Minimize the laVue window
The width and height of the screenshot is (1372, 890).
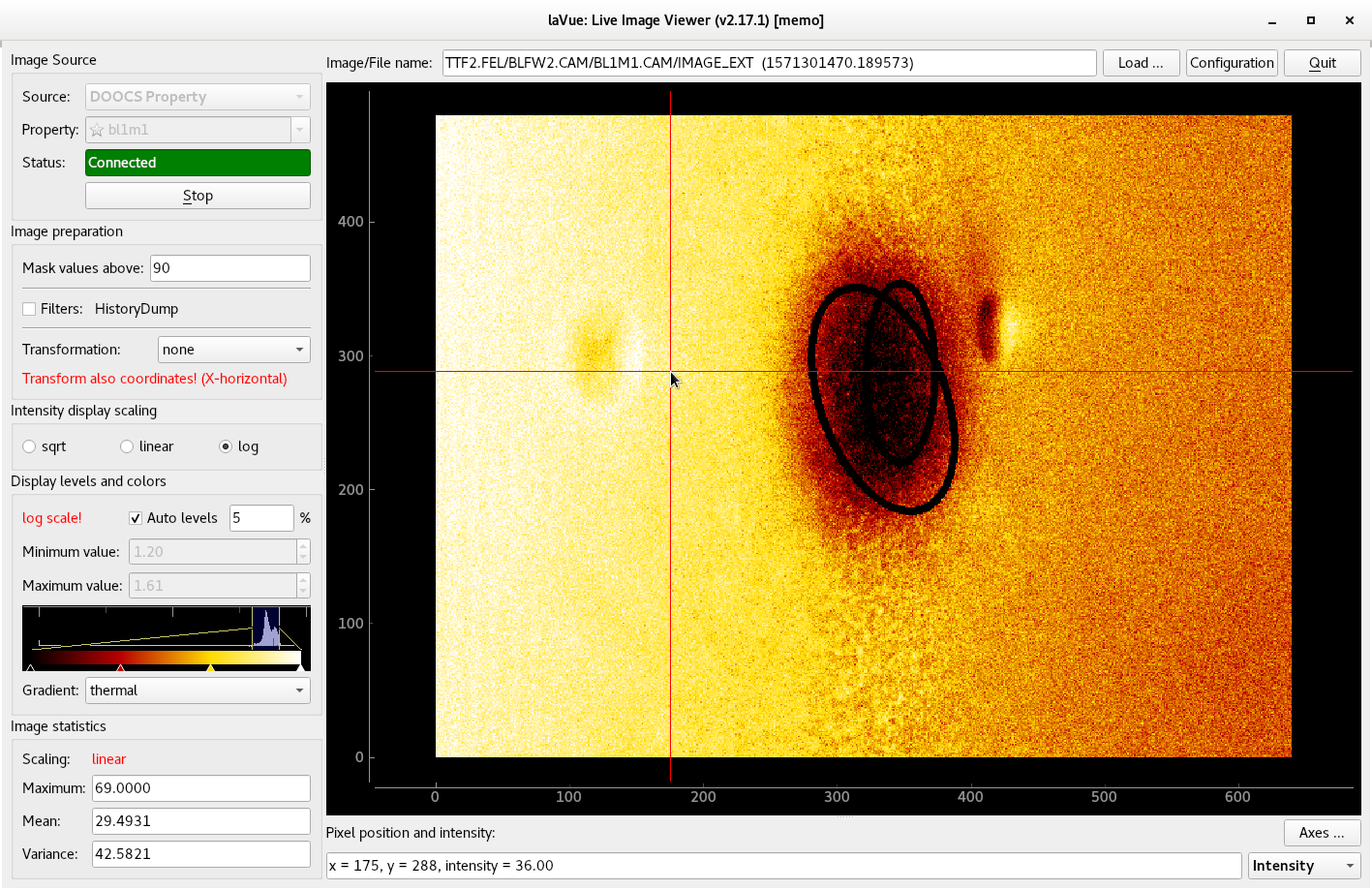[x=1270, y=20]
